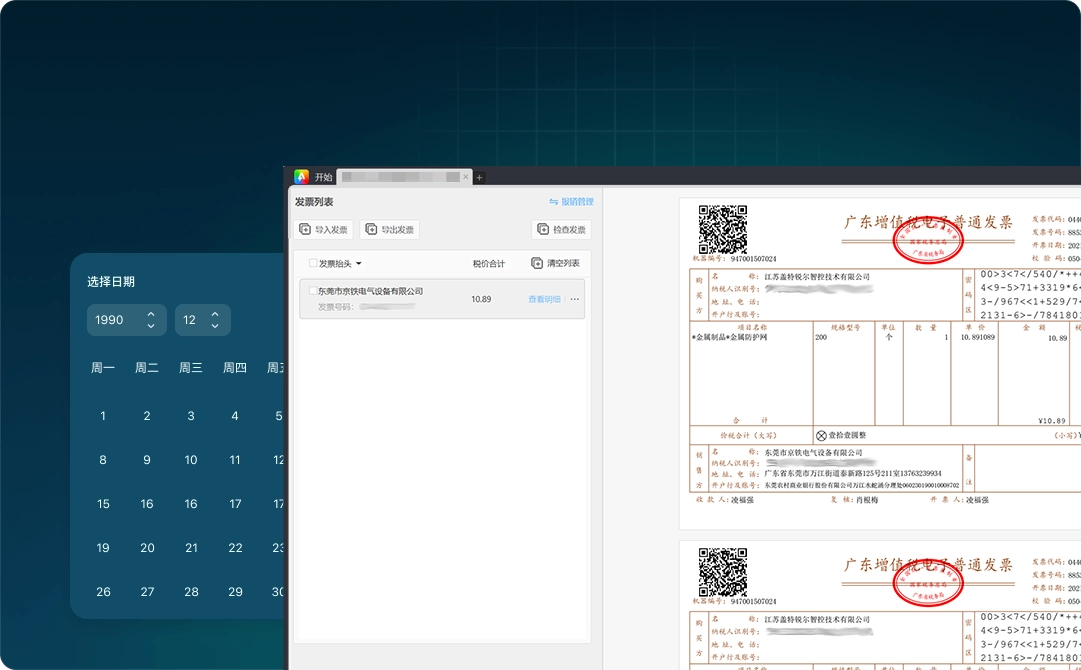Screen dimensions: 1081x670
Task: Click 江苏盖特锐尔智控技术有限公司 buyer name on first invoice
Action: [x=817, y=276]
